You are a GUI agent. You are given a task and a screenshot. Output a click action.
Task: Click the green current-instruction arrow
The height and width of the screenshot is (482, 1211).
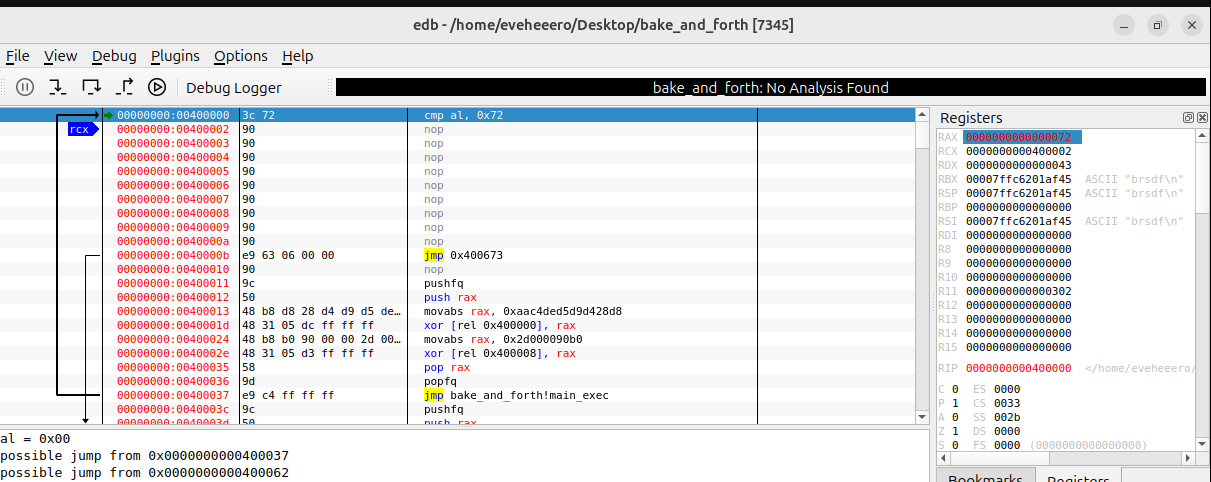point(108,115)
